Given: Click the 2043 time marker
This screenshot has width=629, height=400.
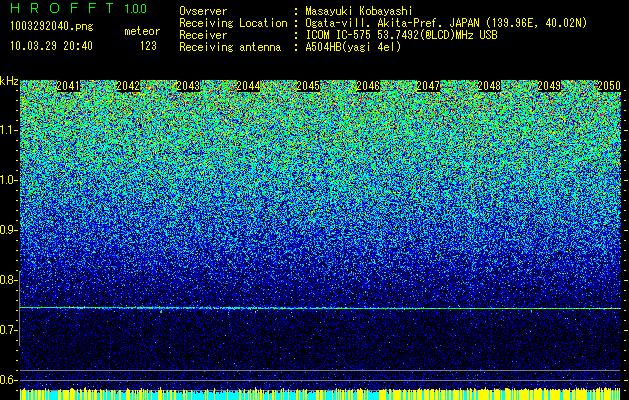Looking at the screenshot, I should 188,85.
